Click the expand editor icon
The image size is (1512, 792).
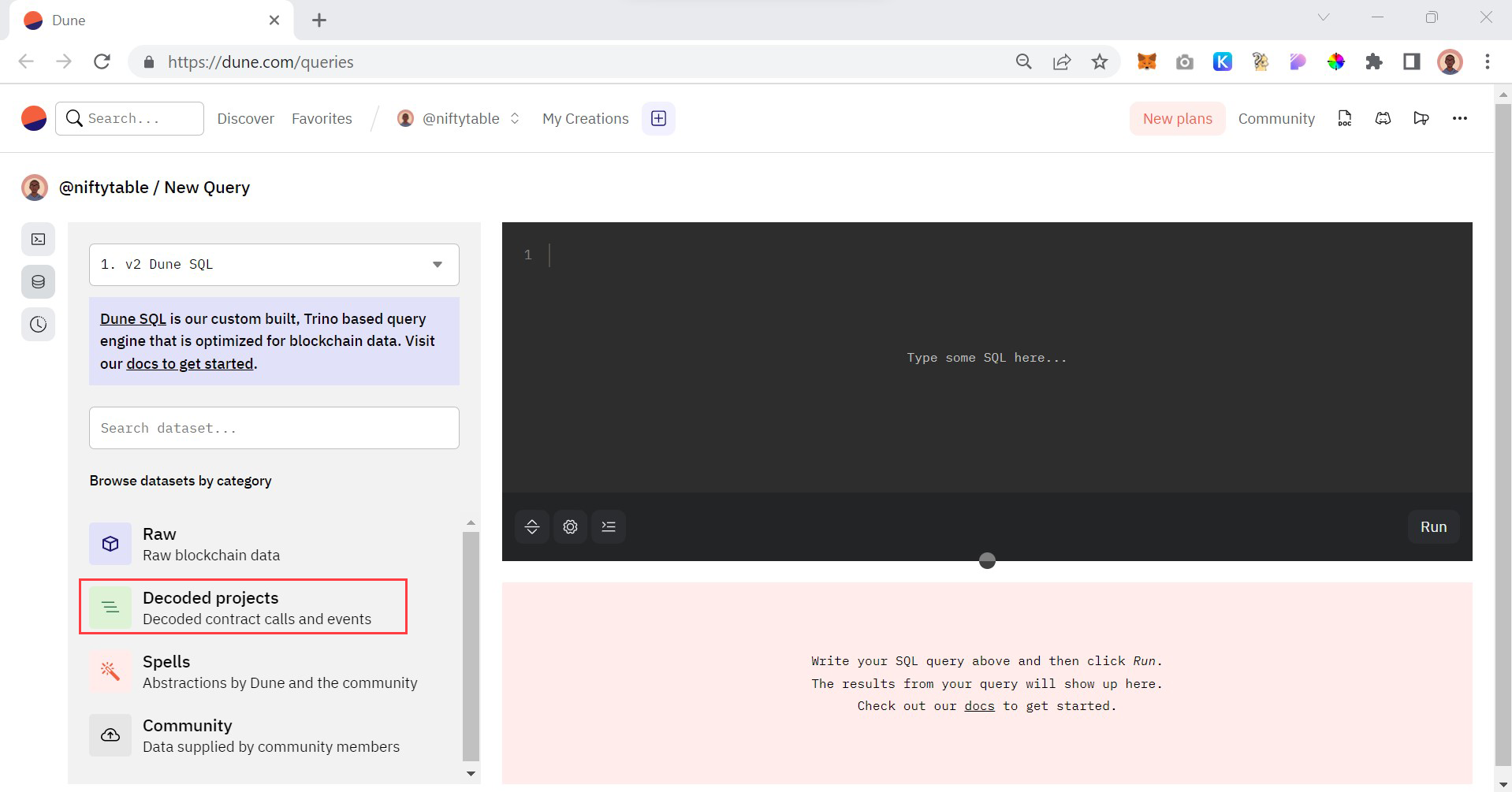(532, 527)
